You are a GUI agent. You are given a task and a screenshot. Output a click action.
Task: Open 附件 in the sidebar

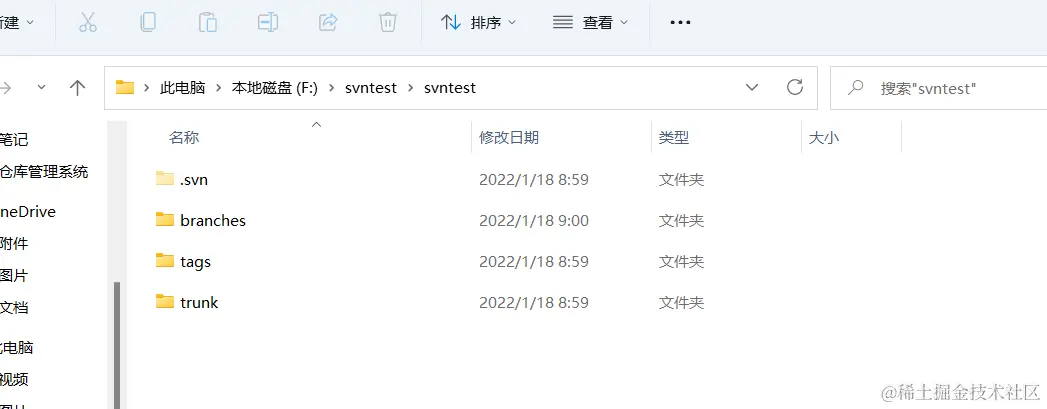click(14, 244)
